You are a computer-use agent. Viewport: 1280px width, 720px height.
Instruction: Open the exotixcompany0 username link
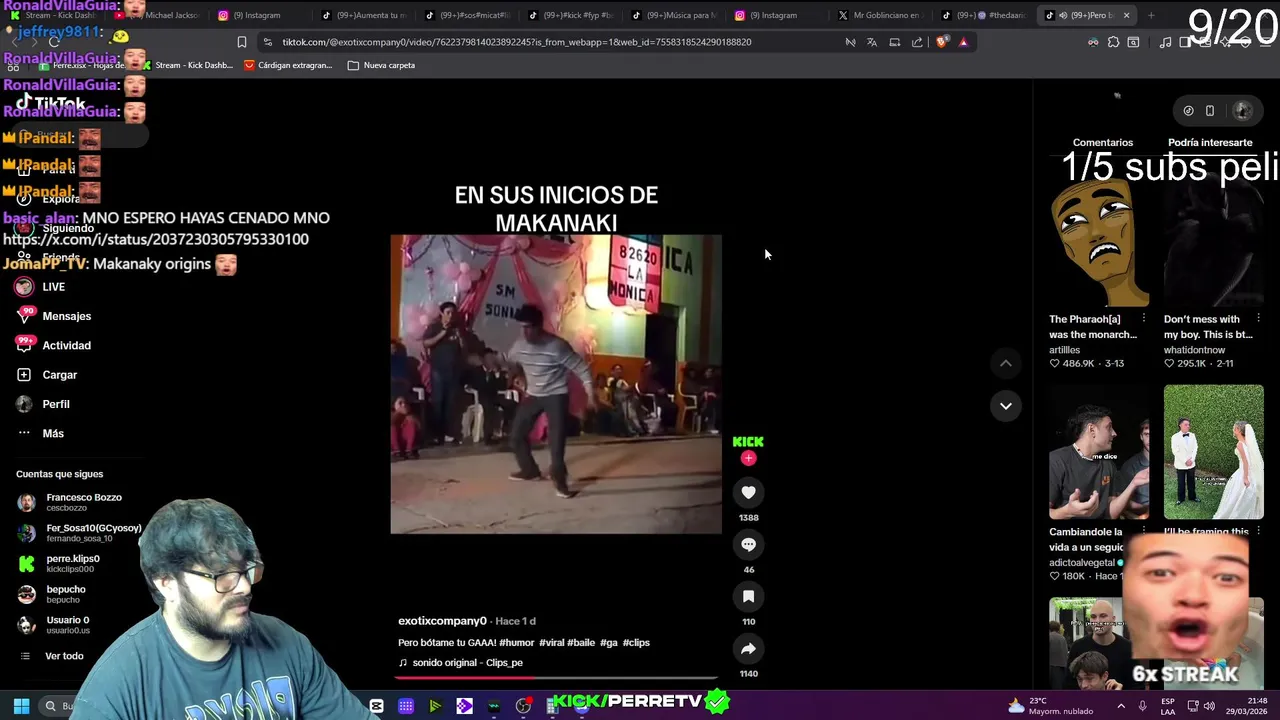click(442, 621)
